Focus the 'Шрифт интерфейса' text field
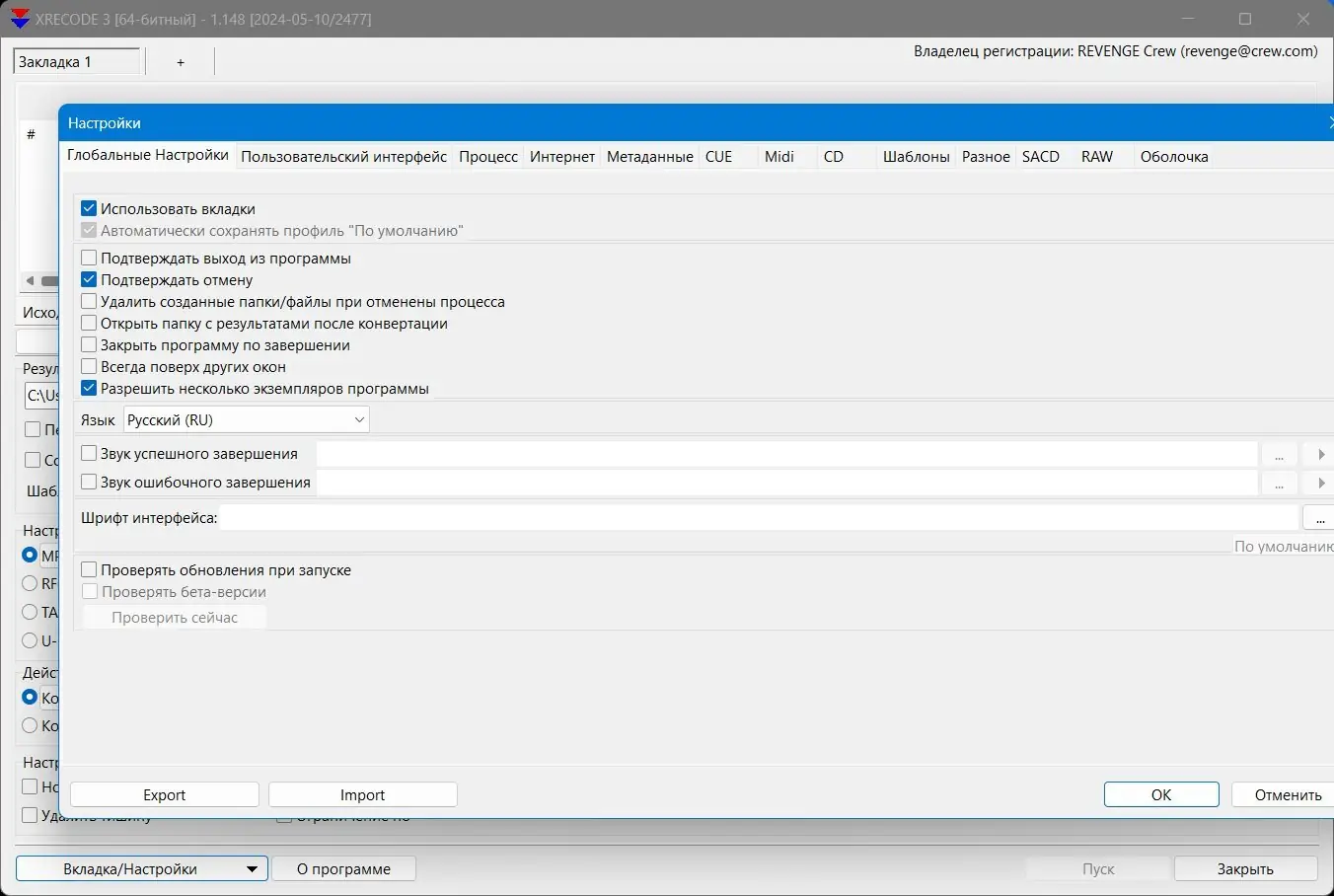Screen dimensions: 1334x896 click(x=759, y=518)
